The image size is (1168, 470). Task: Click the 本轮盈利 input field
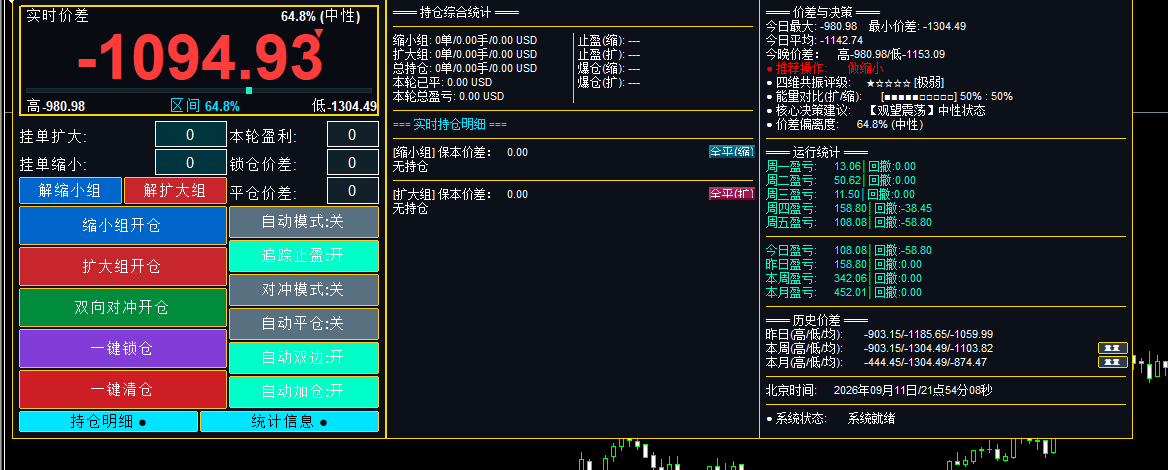tap(352, 135)
